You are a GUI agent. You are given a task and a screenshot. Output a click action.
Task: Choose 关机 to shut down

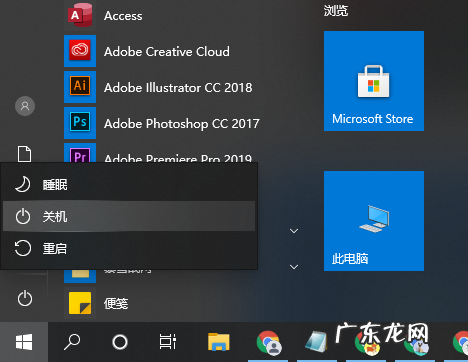tap(129, 216)
